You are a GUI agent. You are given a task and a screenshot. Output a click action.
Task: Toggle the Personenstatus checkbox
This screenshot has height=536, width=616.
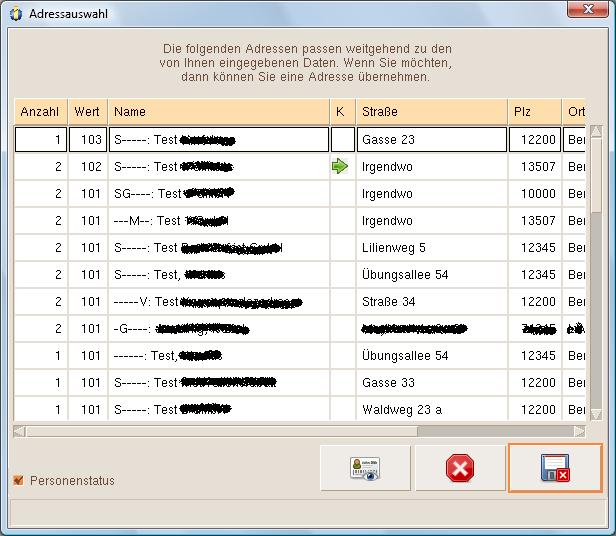tap(18, 480)
